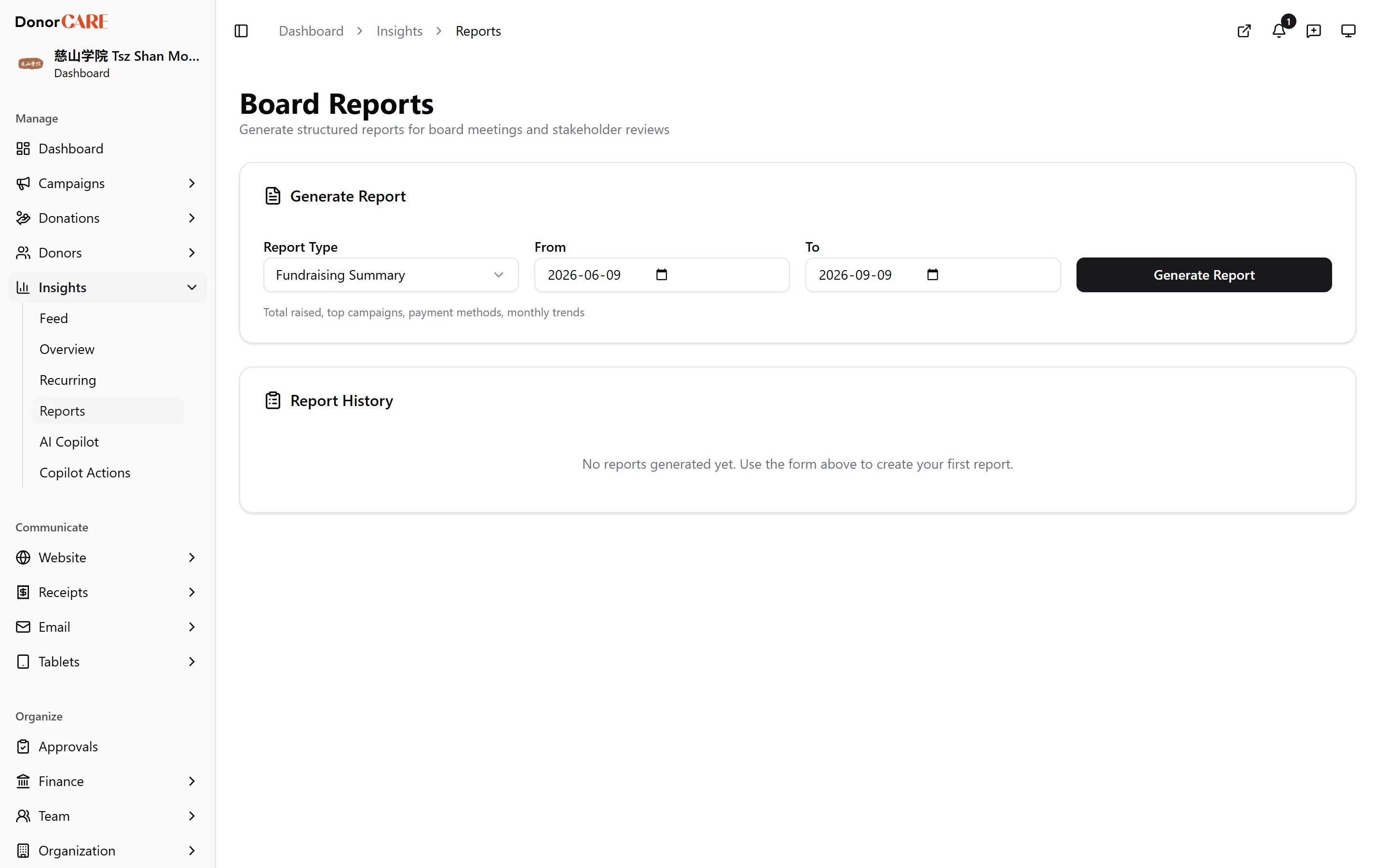Expand the Team menu chevron
This screenshot has height=868, width=1389.
191,816
